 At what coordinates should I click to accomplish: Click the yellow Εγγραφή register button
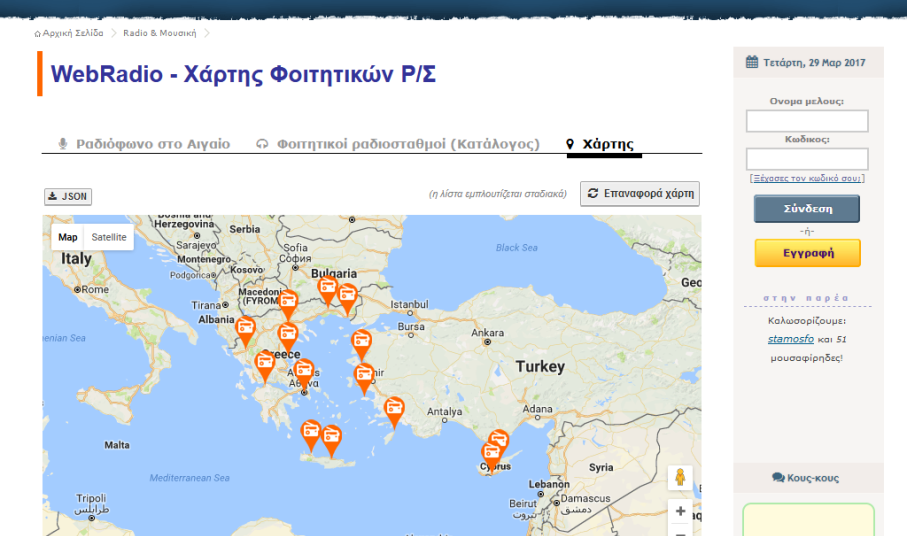pos(807,253)
